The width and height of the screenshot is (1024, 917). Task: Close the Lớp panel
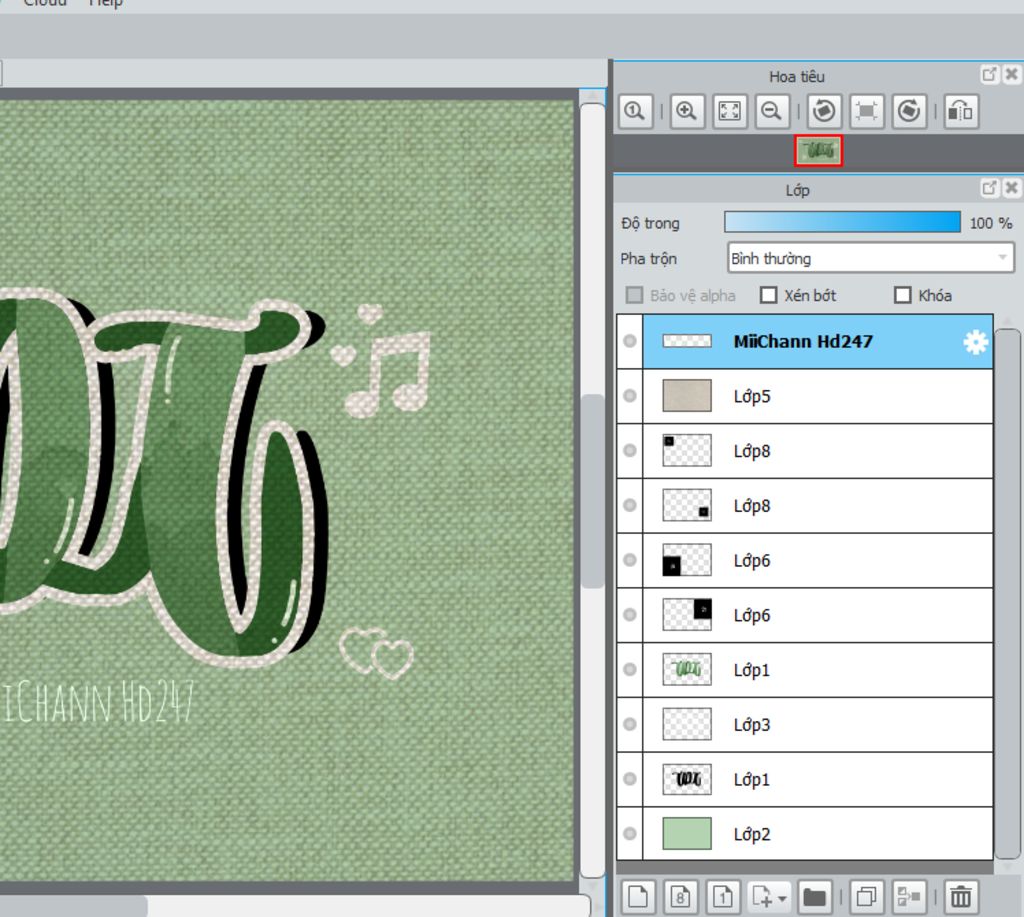click(1011, 188)
